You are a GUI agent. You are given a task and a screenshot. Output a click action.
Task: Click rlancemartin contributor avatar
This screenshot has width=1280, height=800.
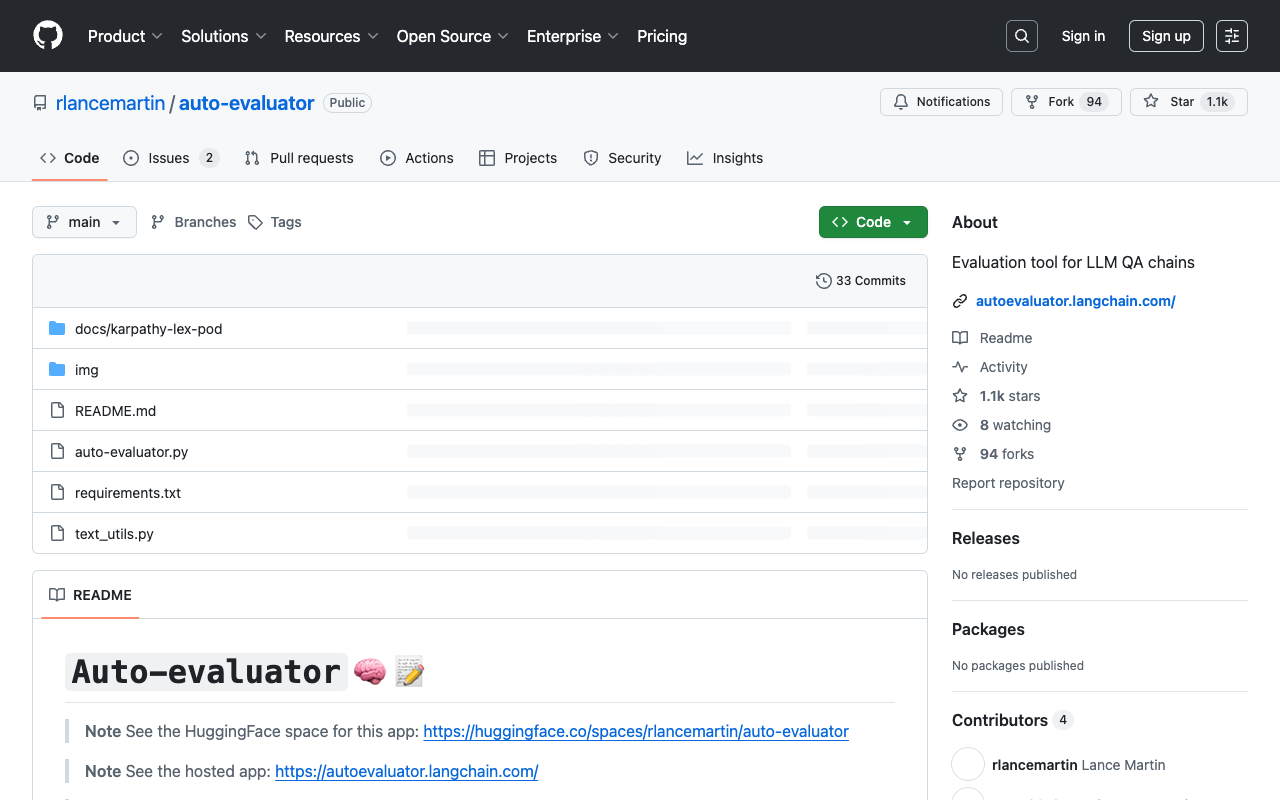tap(968, 765)
